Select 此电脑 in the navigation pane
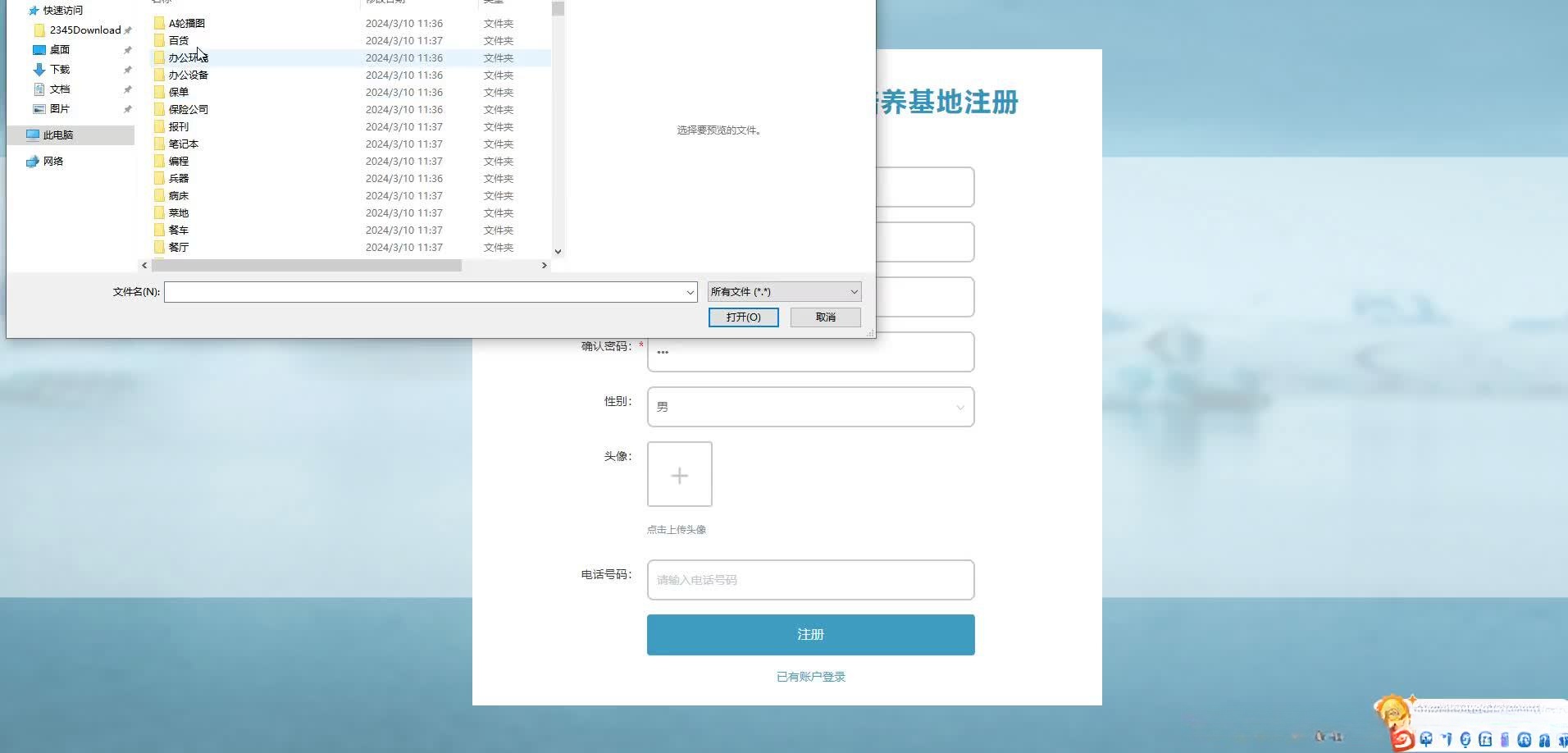Viewport: 1568px width, 753px height. (56, 135)
